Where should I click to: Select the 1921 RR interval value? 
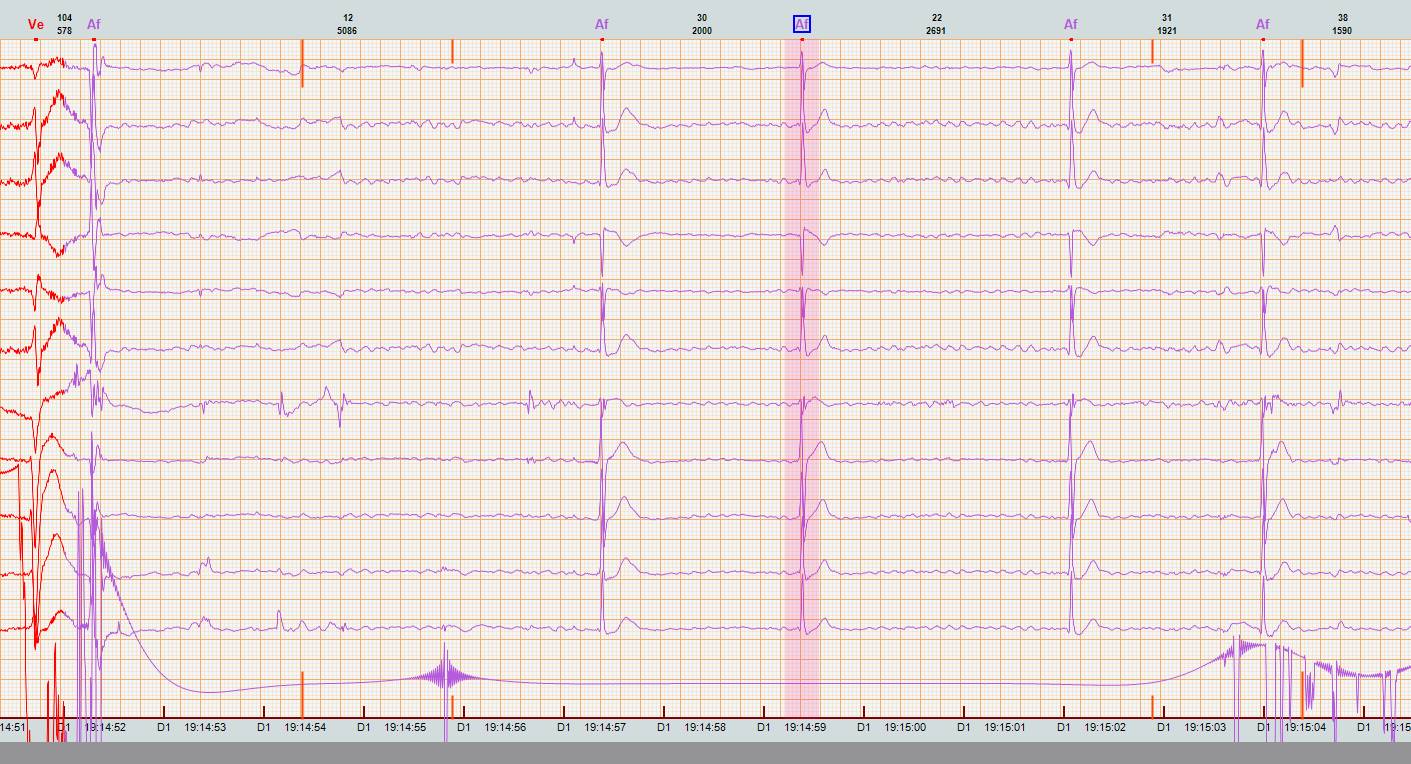[1167, 31]
